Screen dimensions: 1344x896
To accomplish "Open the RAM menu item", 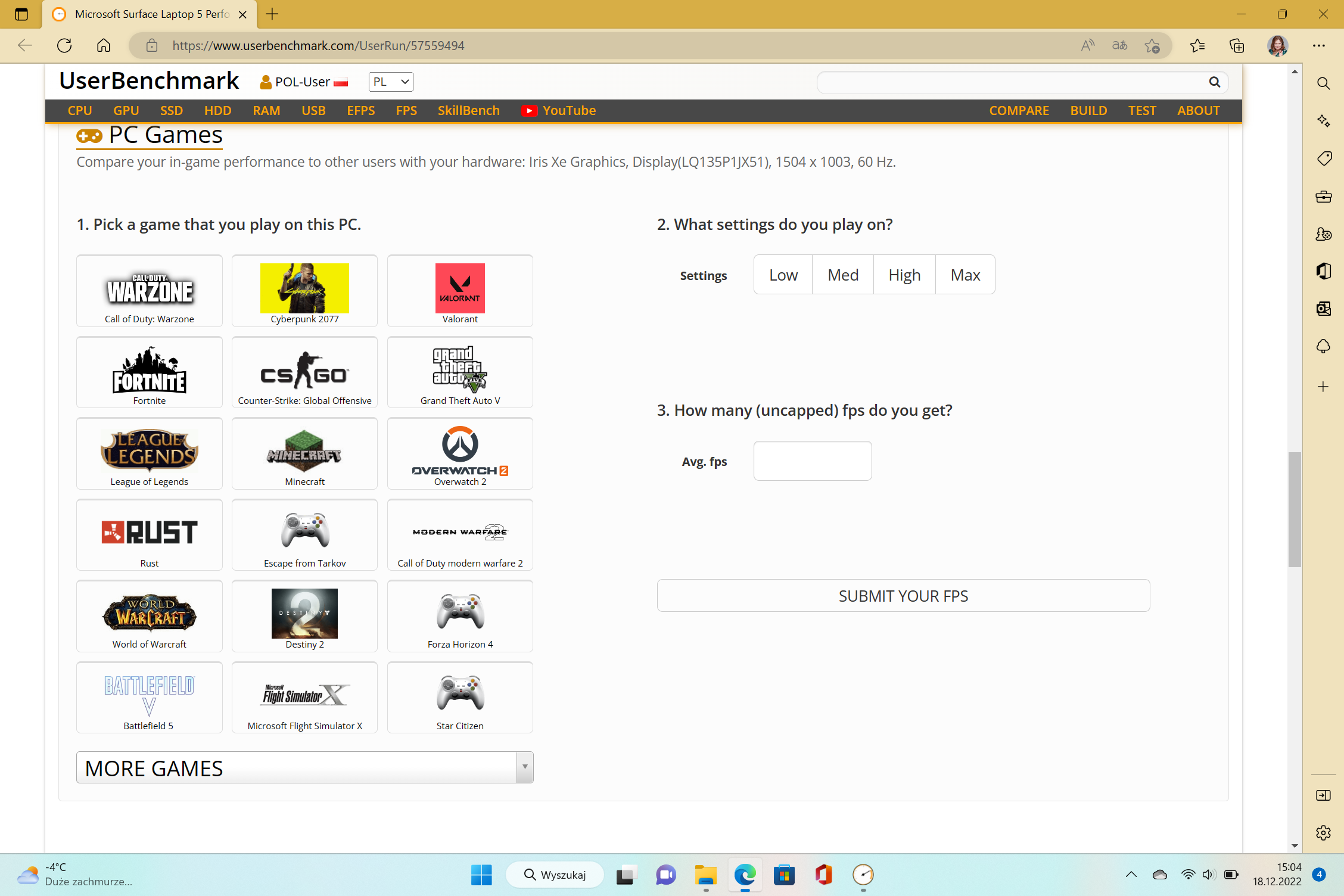I will (266, 111).
